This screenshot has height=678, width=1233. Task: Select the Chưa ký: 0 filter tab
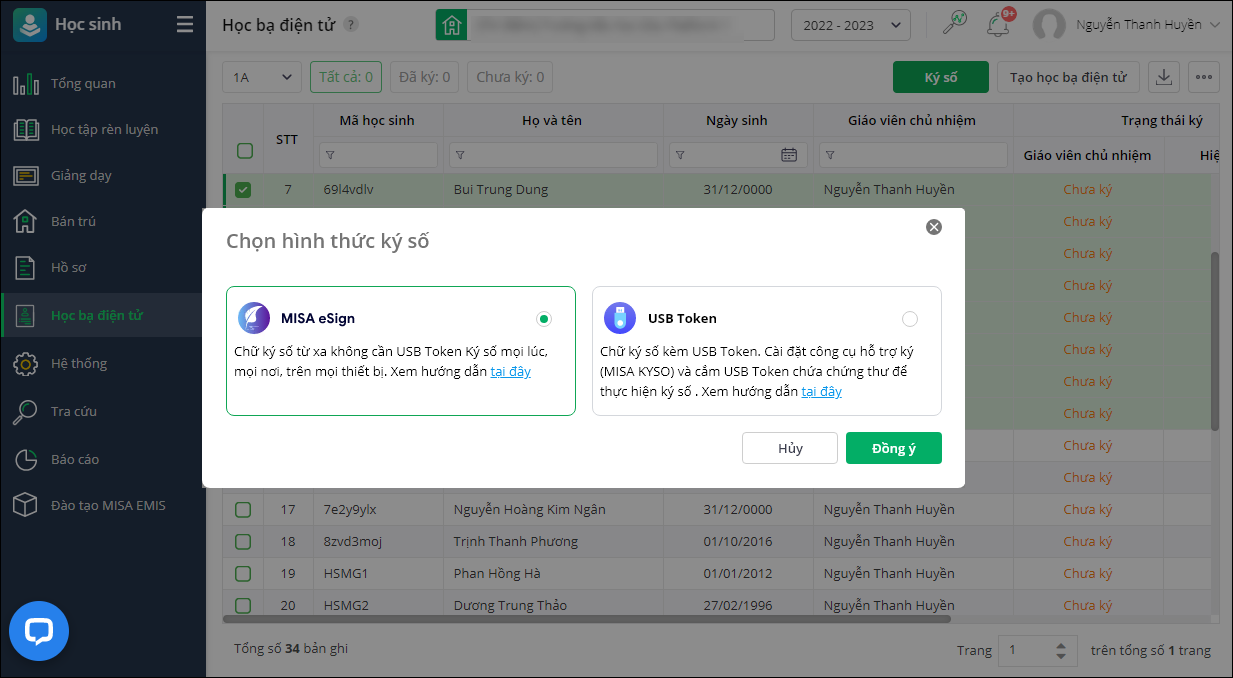pyautogui.click(x=510, y=77)
